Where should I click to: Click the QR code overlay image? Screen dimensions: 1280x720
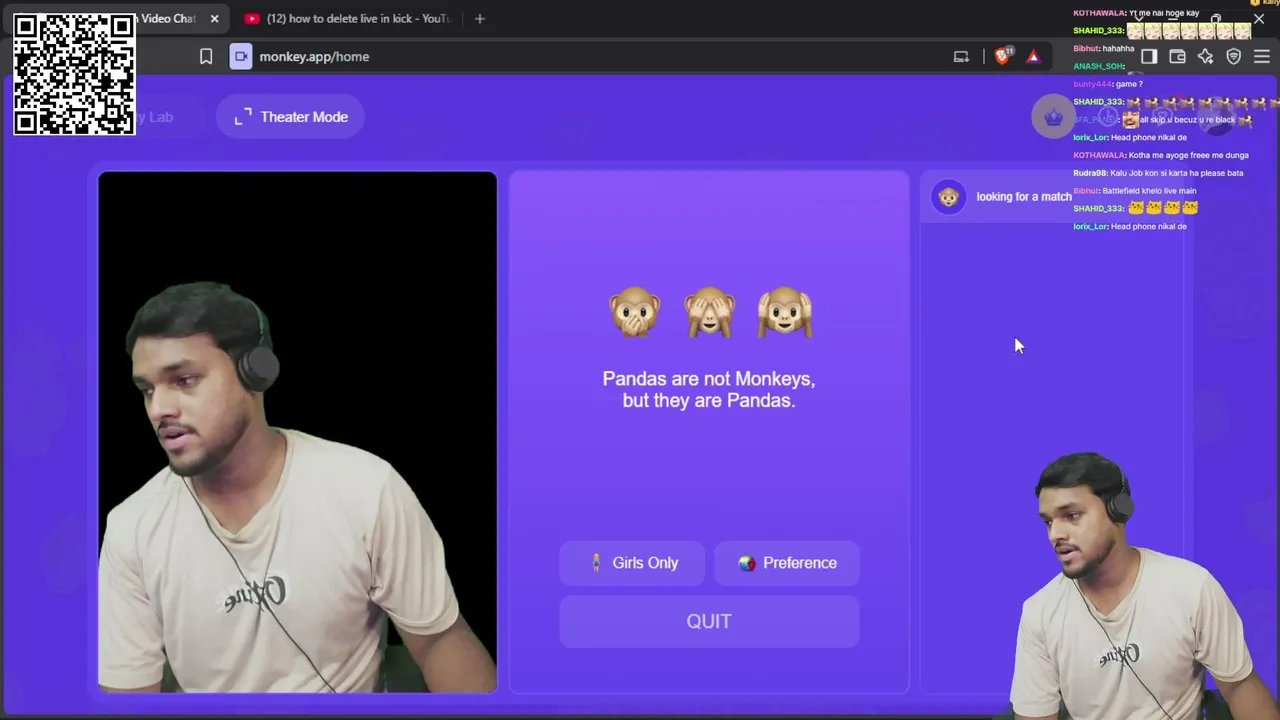[x=74, y=74]
